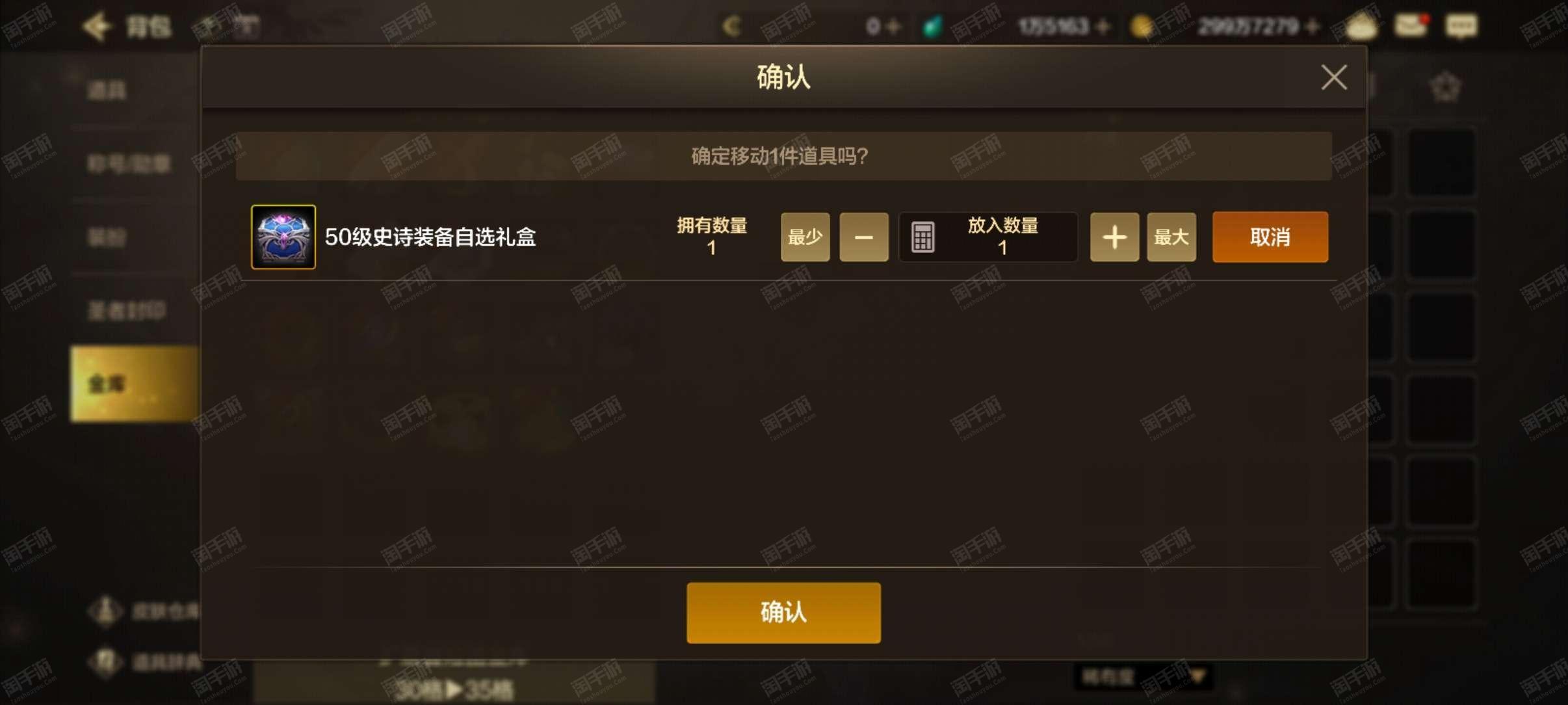Click the 放入数量 input field
The width and height of the screenshot is (1568, 705).
[x=988, y=237]
